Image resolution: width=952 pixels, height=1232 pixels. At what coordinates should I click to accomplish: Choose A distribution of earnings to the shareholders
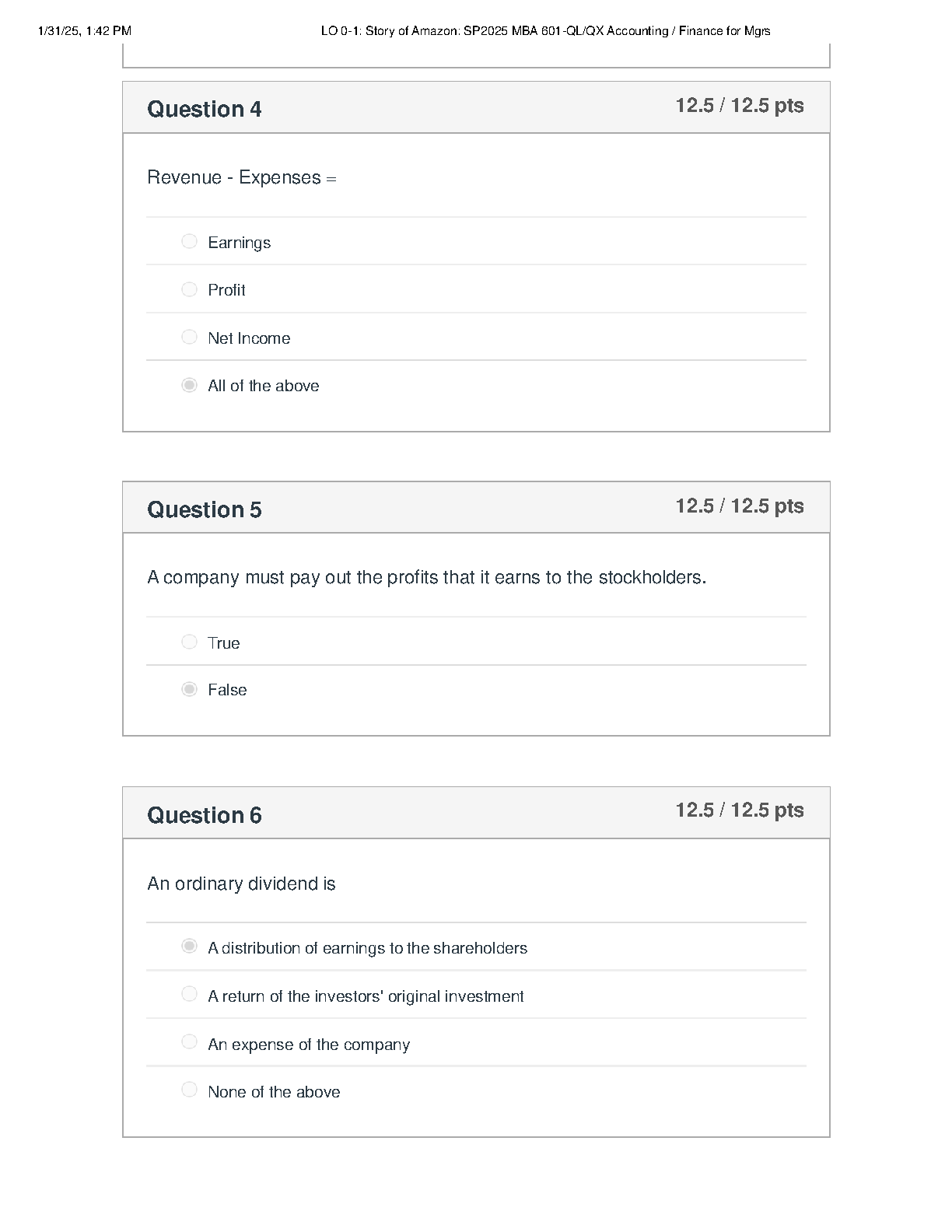[189, 946]
